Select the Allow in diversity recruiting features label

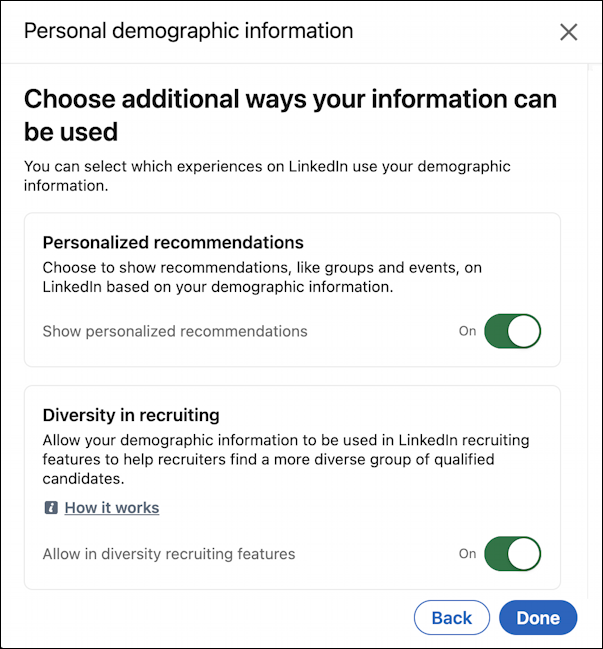click(x=169, y=554)
